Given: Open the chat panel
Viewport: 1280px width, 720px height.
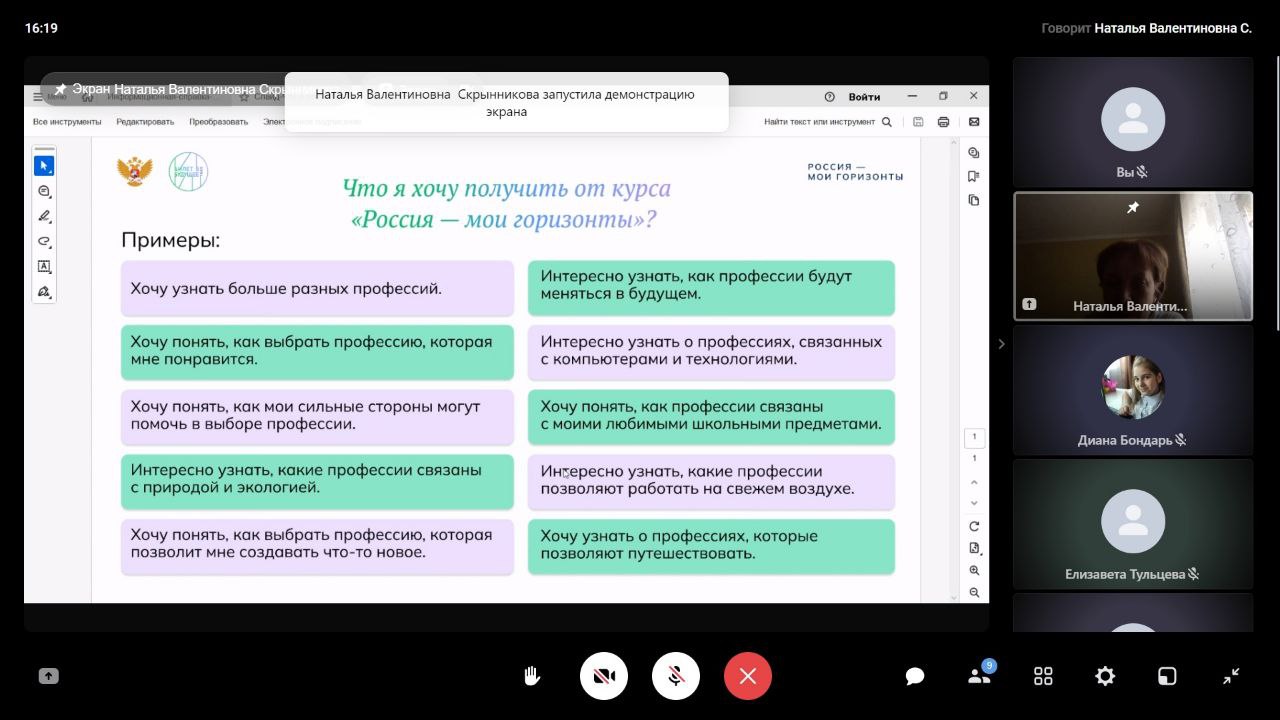Looking at the screenshot, I should click(x=915, y=676).
